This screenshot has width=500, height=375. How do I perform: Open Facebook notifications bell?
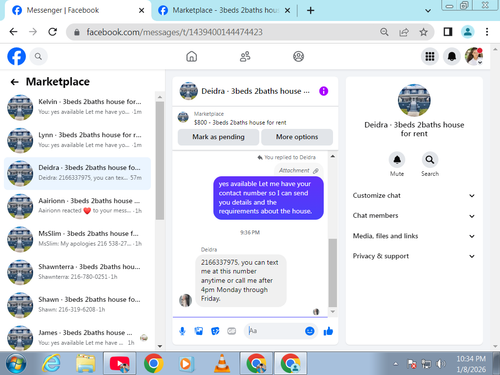tap(452, 56)
